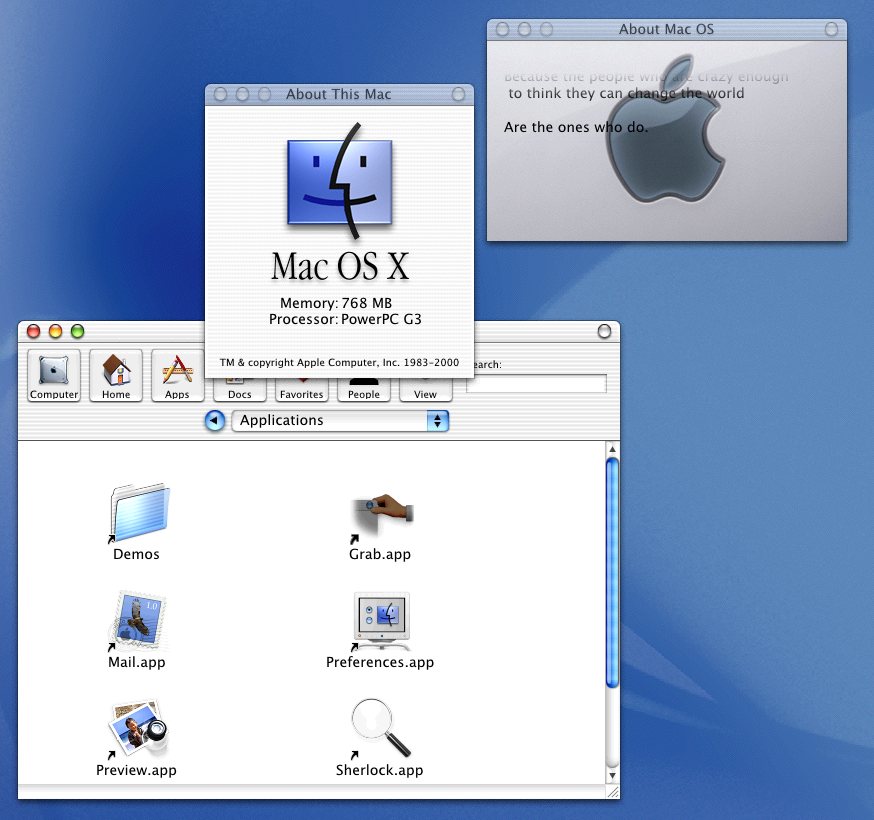Viewport: 874px width, 820px height.
Task: Click the Finder window resize handle
Action: 612,791
